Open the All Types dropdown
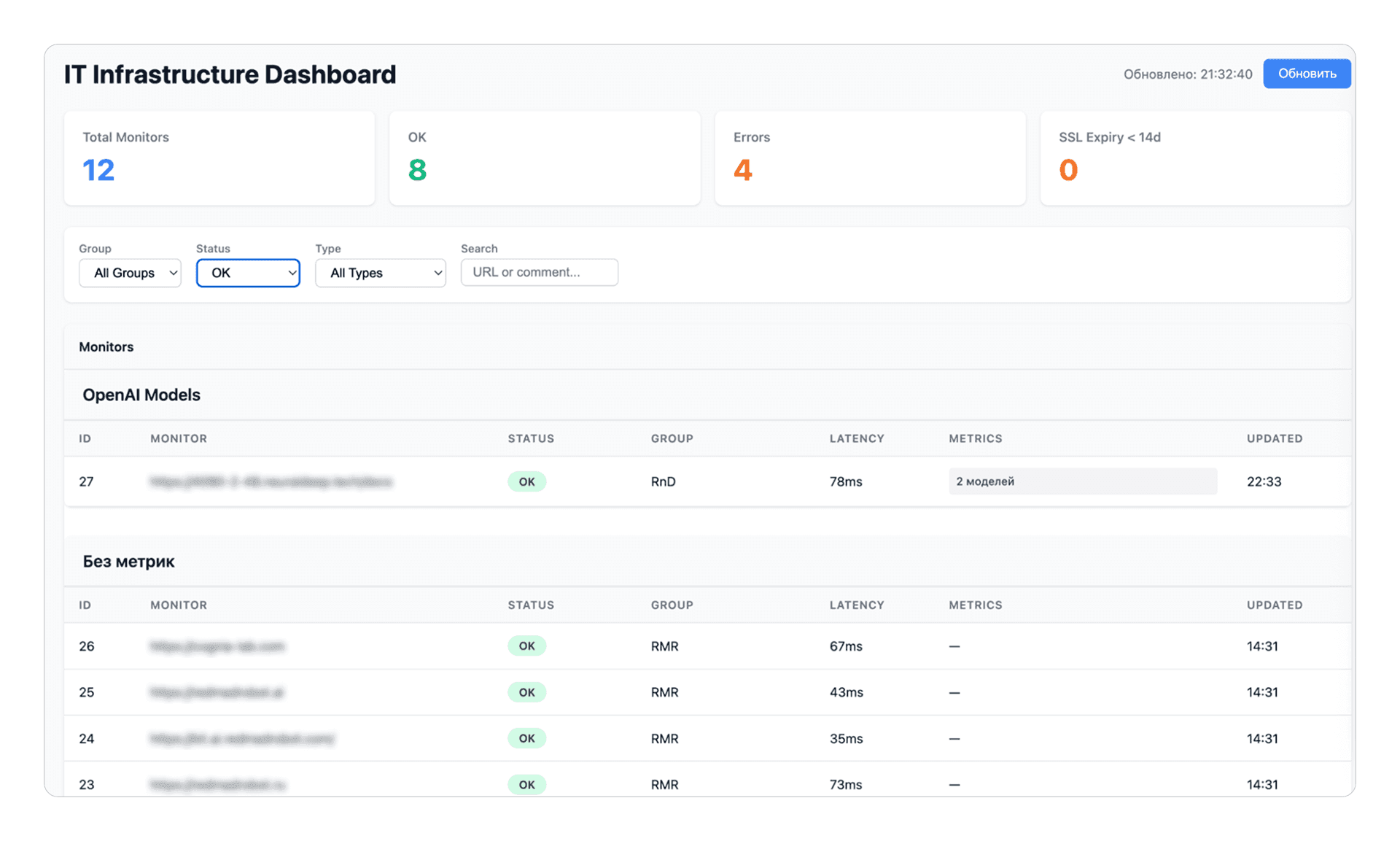1400x841 pixels. 381,273
